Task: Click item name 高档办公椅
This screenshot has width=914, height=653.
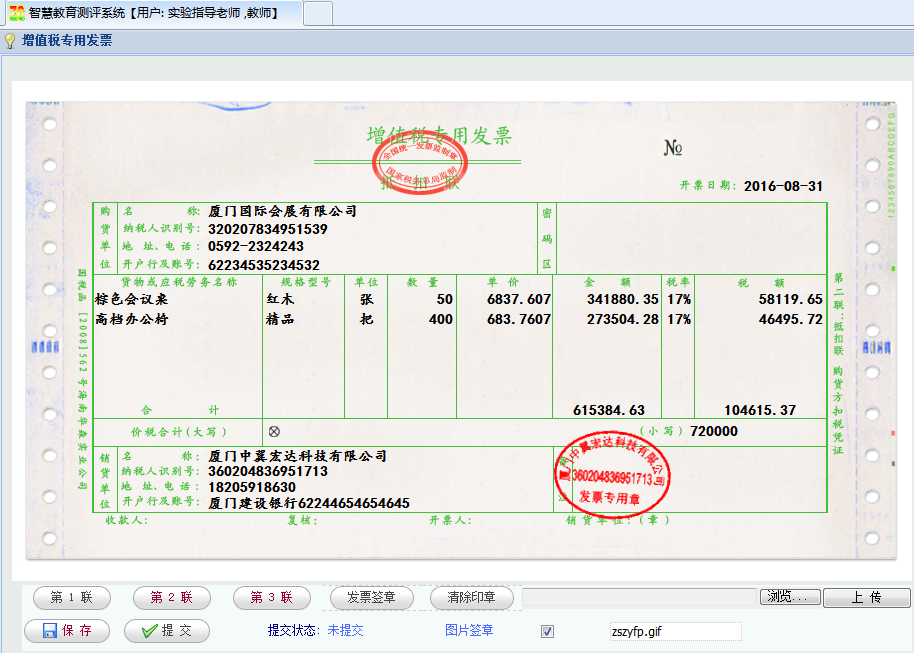Action: [x=131, y=319]
